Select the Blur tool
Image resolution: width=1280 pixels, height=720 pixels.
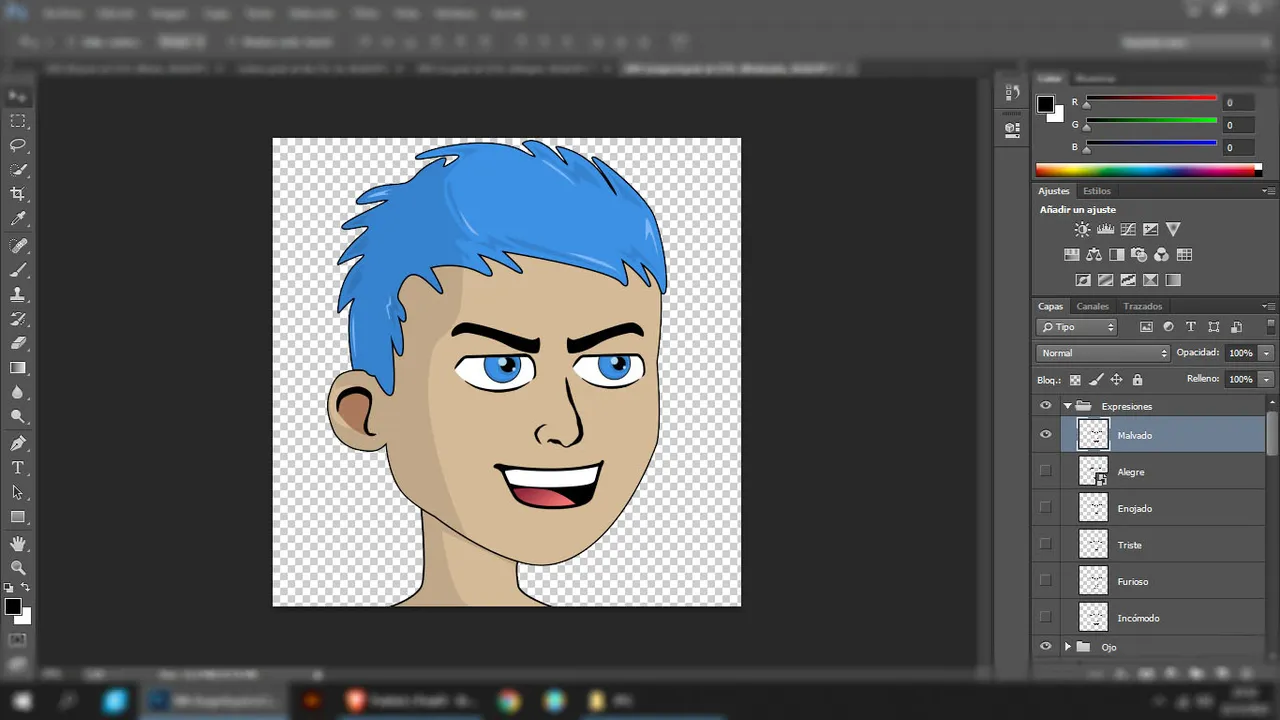coord(18,393)
